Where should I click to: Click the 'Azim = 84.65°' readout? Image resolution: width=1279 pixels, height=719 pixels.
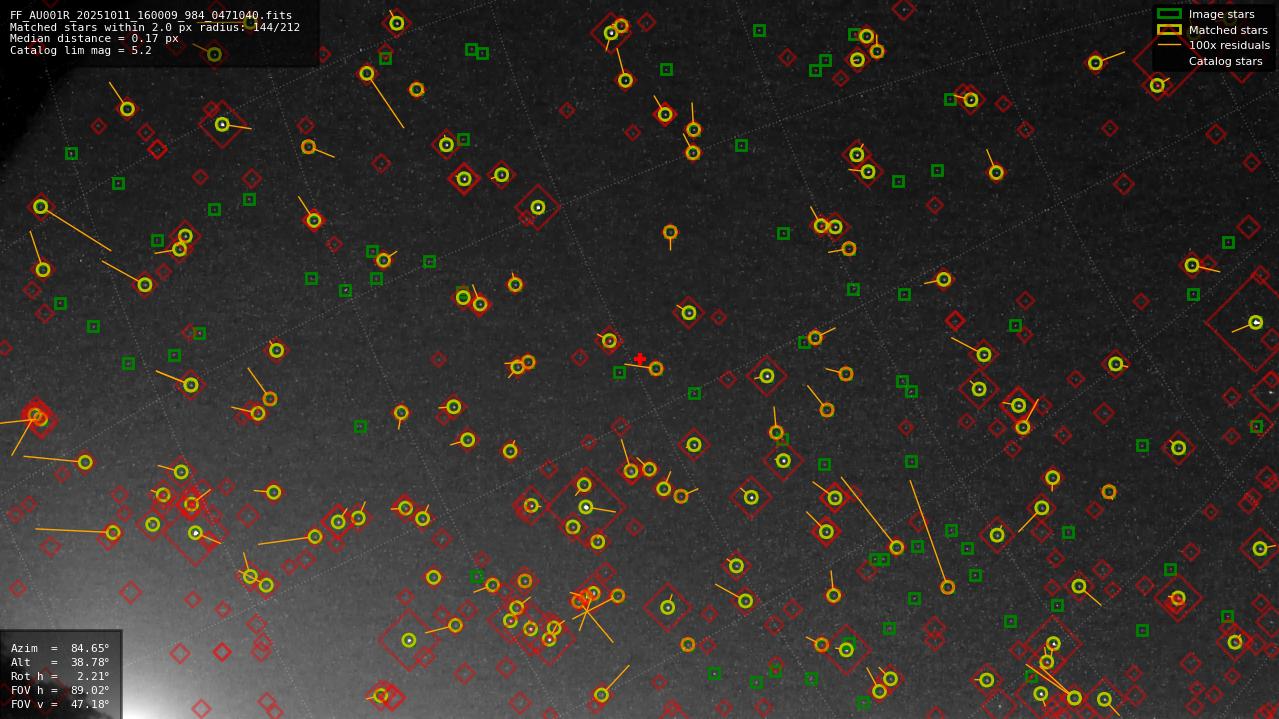tap(60, 648)
